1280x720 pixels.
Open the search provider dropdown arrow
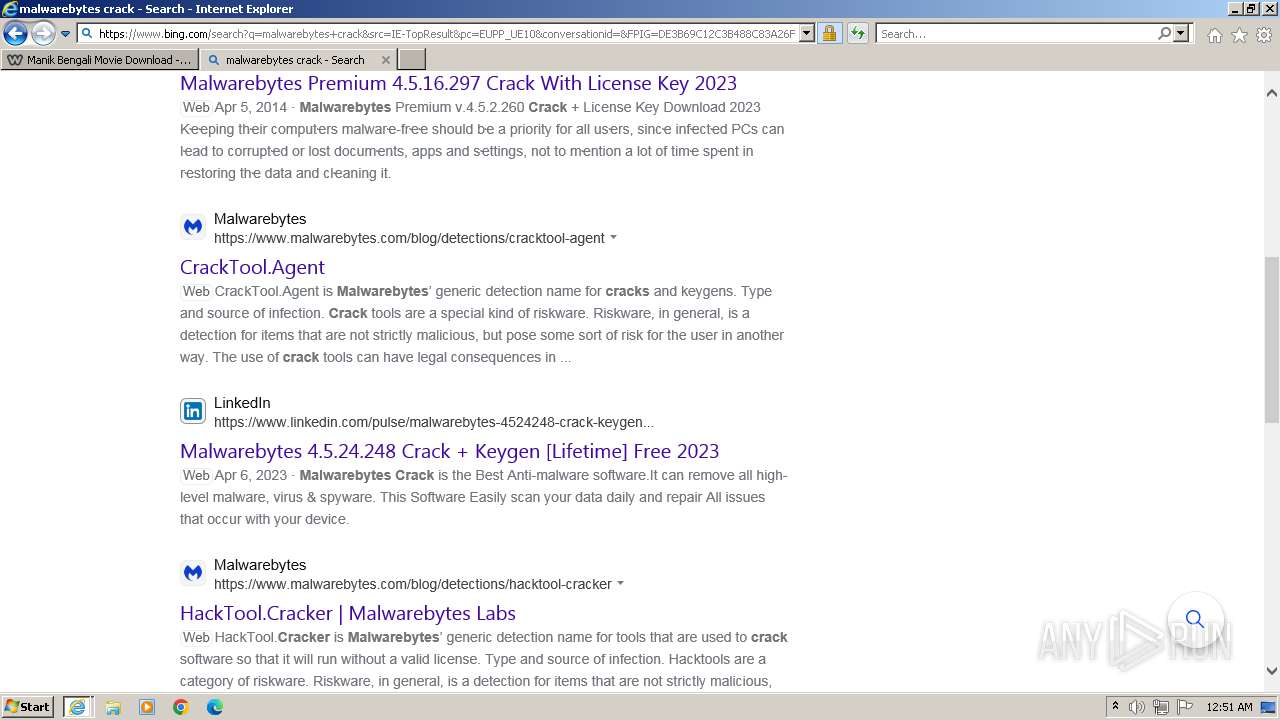pos(1181,33)
